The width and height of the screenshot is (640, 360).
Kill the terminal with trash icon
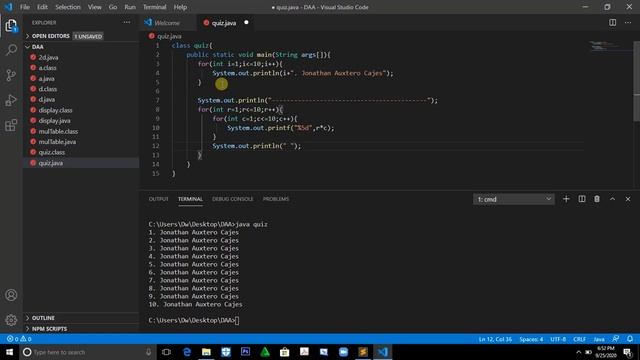597,199
